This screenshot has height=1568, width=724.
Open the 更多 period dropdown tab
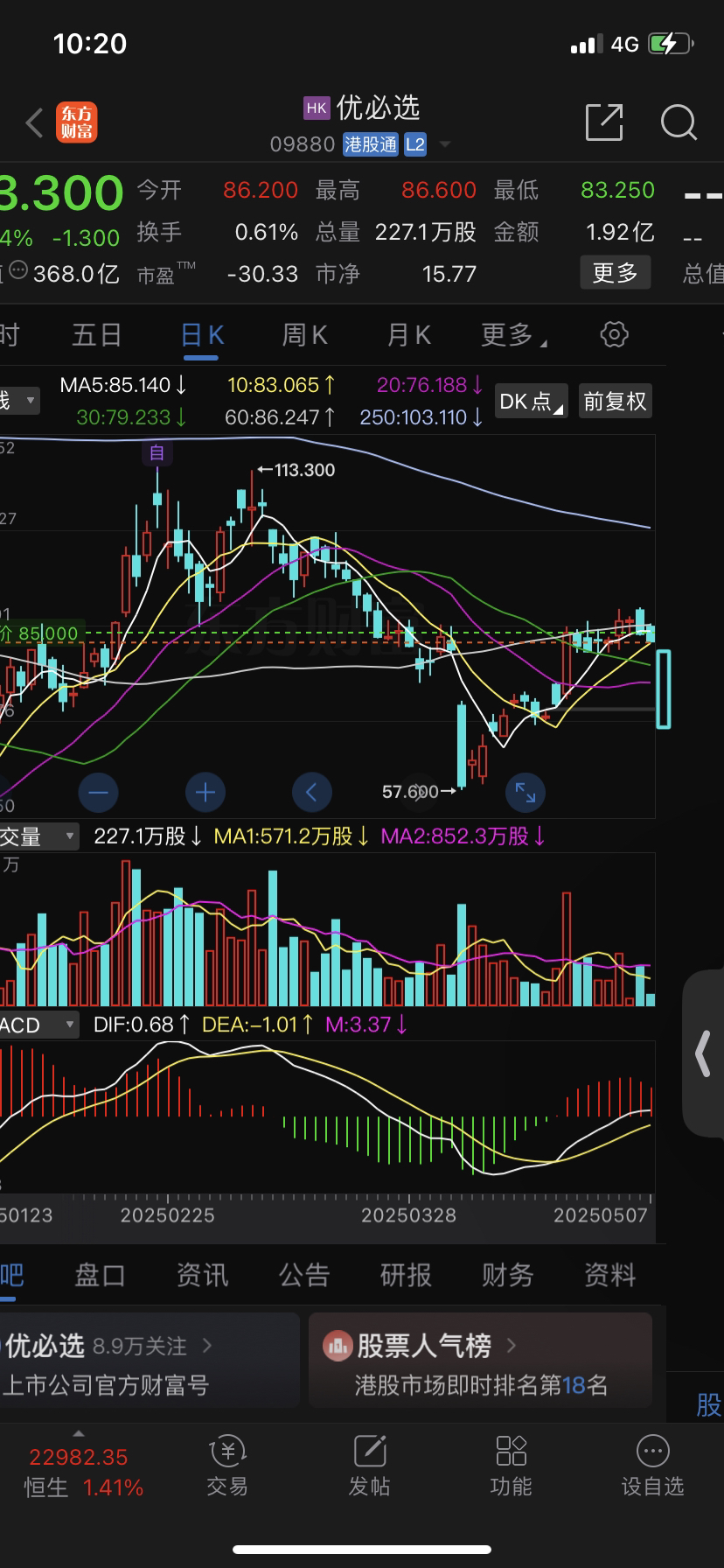(514, 334)
